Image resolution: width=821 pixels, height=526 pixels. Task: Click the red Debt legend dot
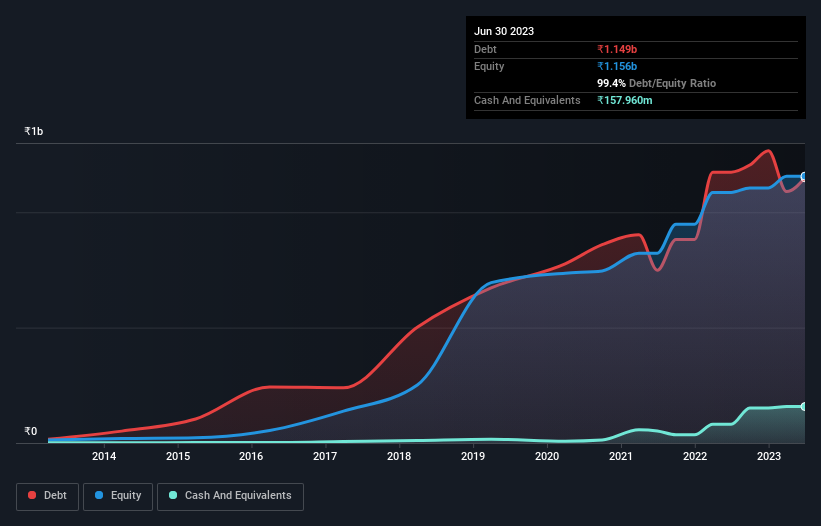tap(32, 495)
